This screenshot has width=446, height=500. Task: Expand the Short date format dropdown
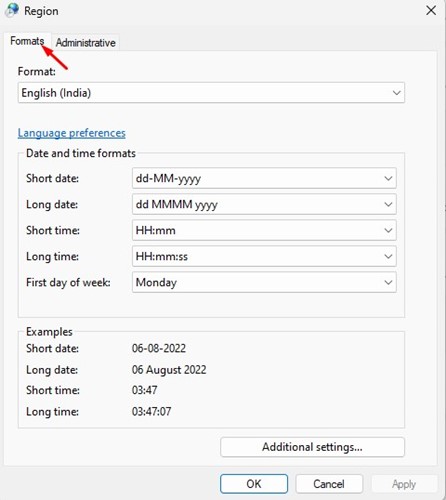click(264, 178)
